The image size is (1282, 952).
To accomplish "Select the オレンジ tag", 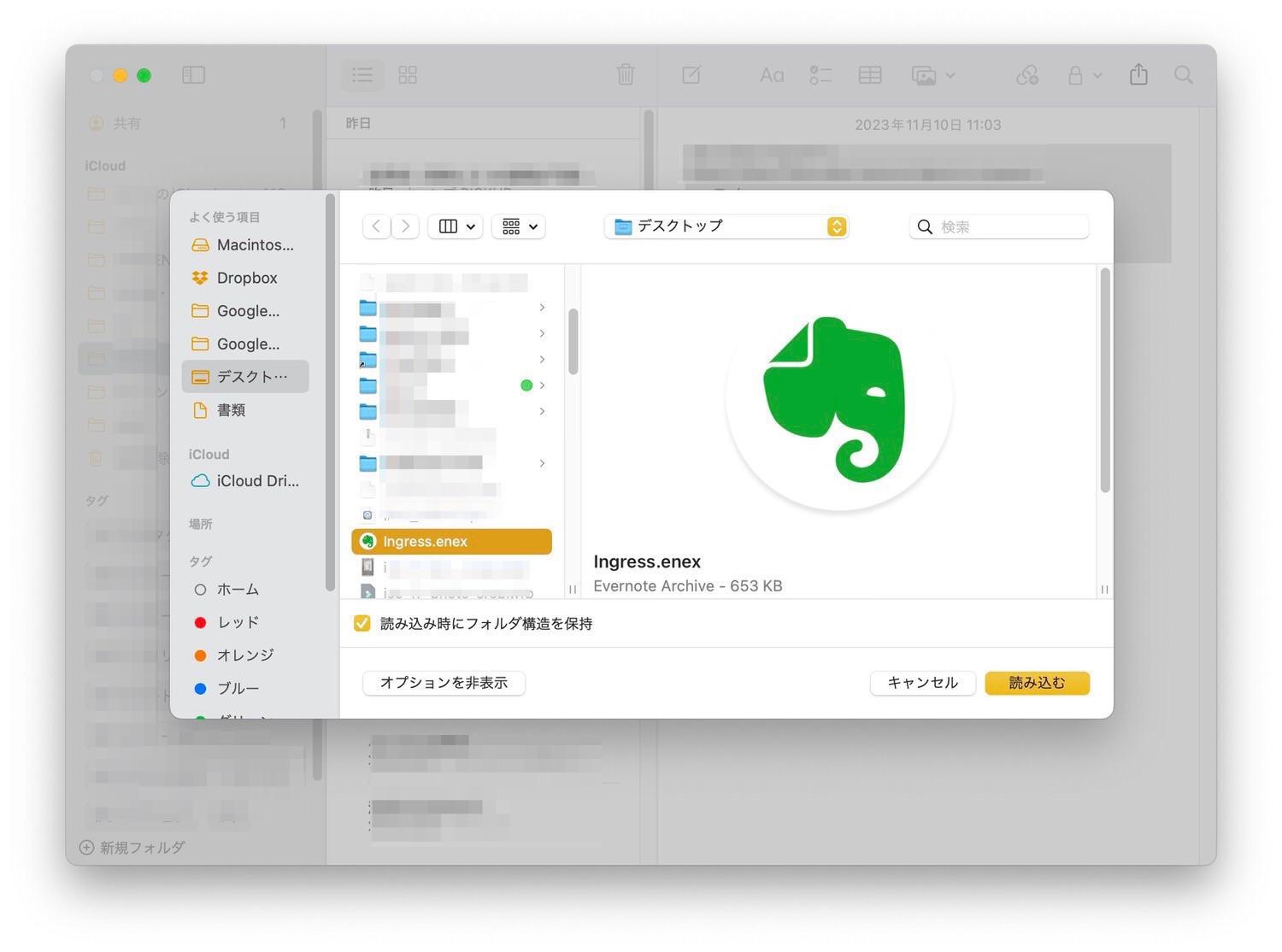I will coord(245,655).
